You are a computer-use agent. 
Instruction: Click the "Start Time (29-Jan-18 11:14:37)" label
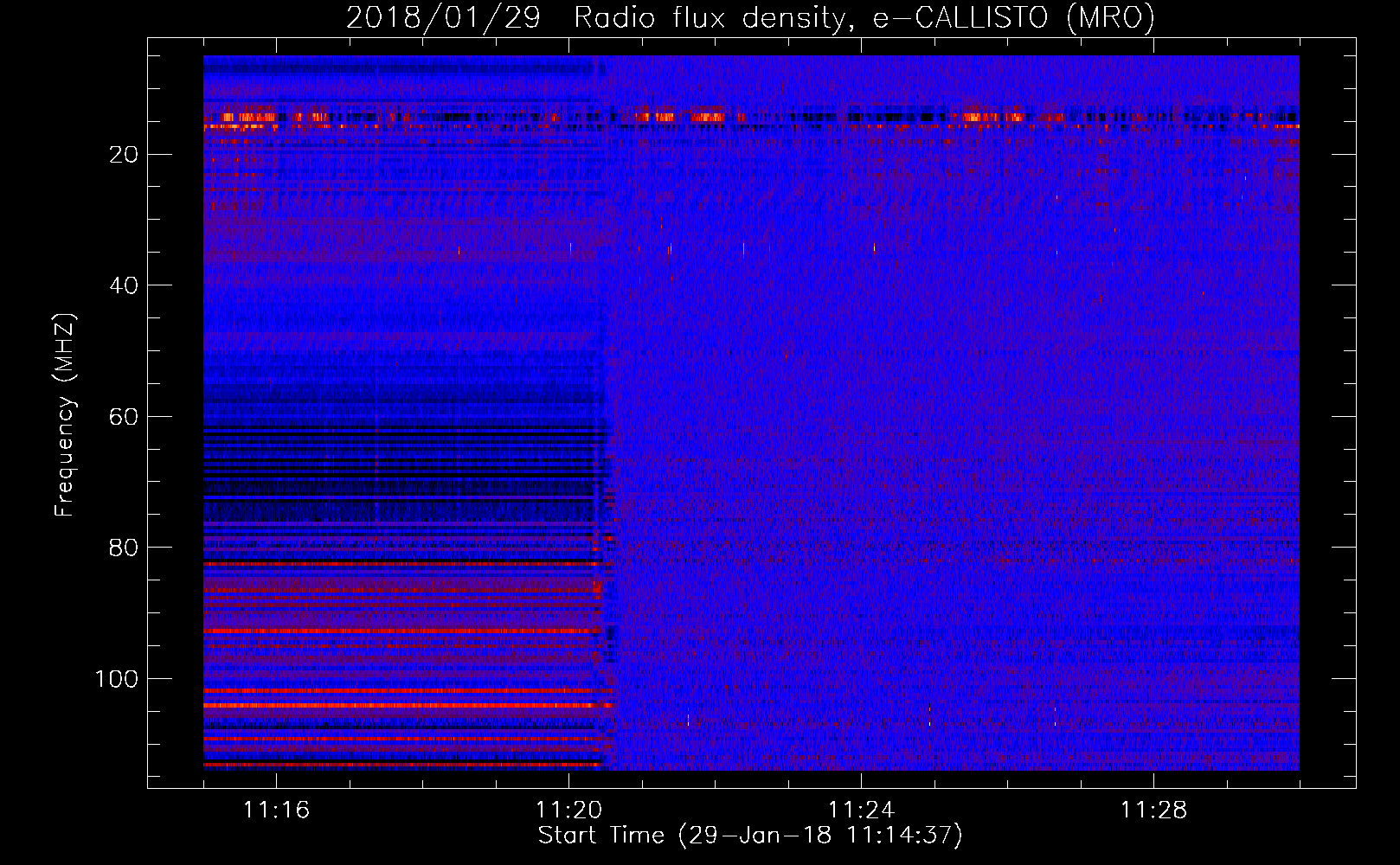(x=750, y=836)
